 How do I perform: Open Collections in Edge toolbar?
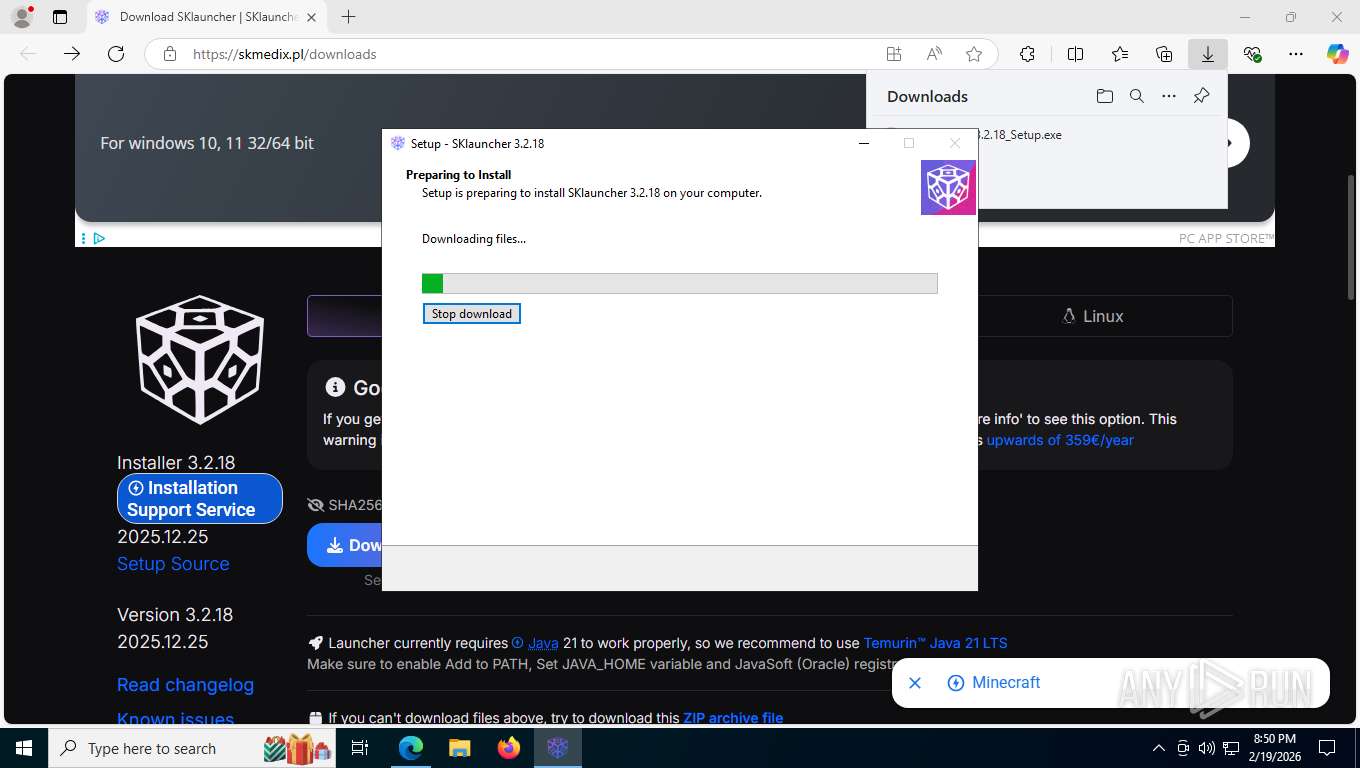[1164, 54]
